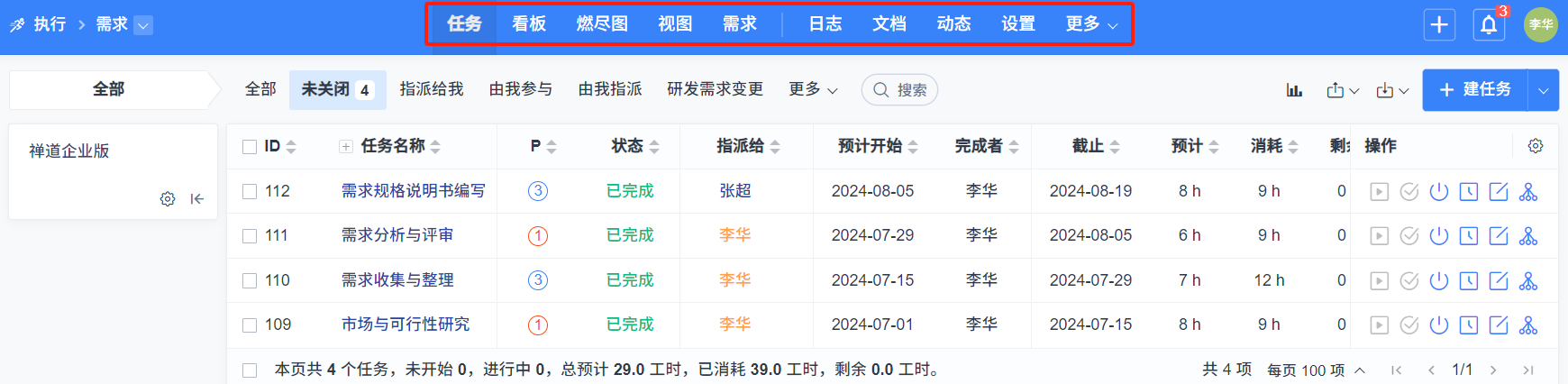Create child task for task 112
1568x384 pixels.
[x=1528, y=191]
